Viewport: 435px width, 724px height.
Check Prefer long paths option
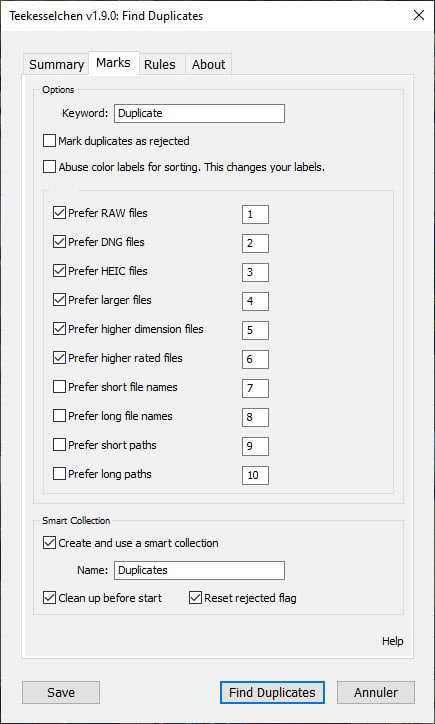point(59,474)
